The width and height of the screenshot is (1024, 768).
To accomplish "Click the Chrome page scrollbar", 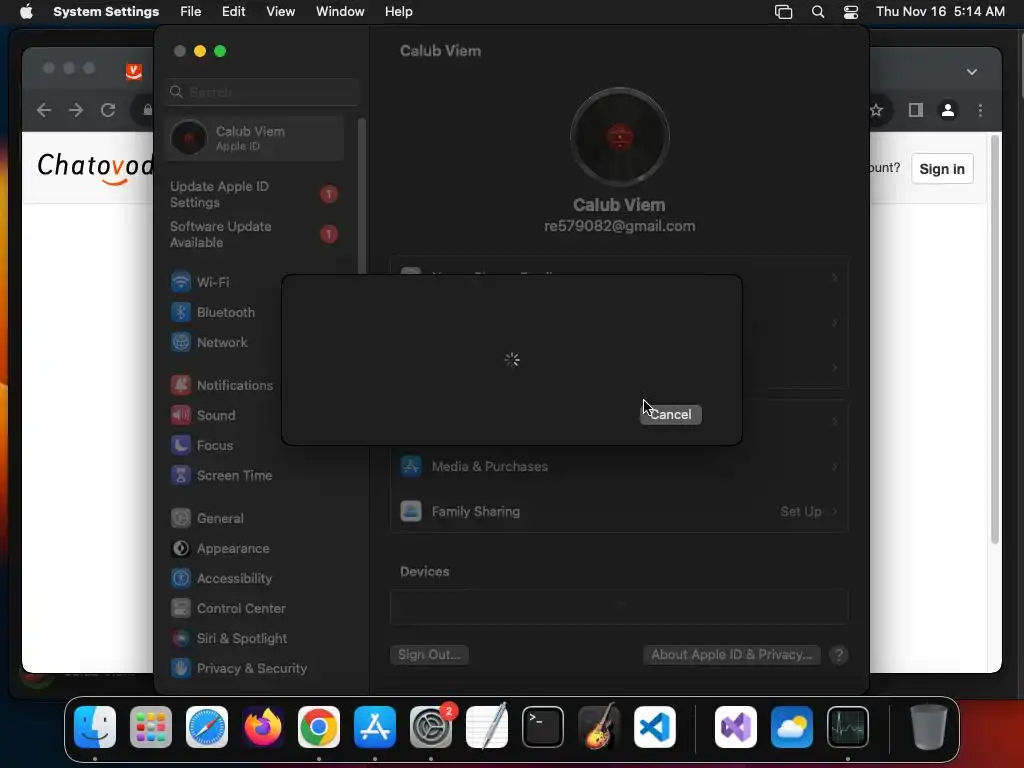I will point(995,340).
